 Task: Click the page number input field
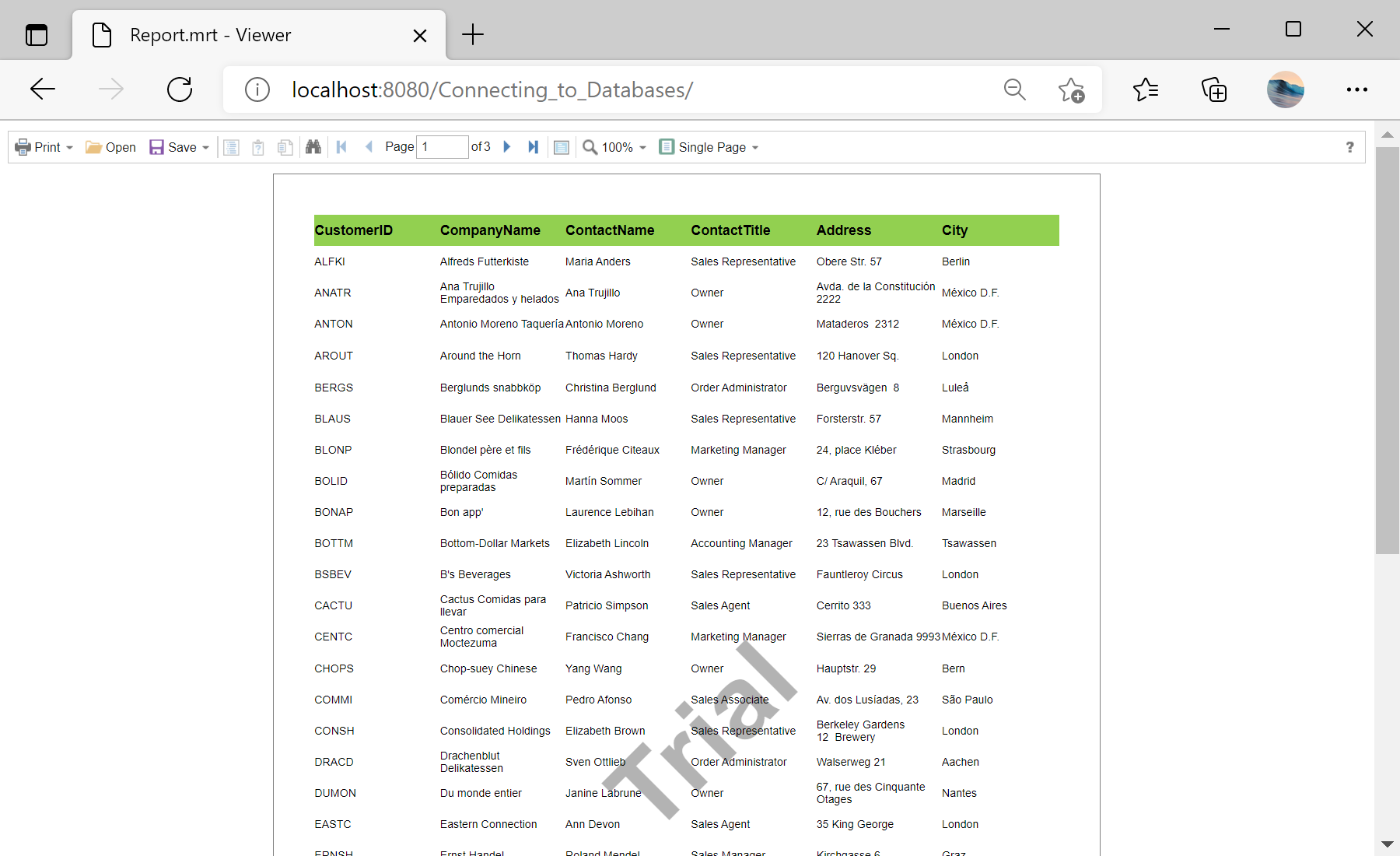[442, 147]
